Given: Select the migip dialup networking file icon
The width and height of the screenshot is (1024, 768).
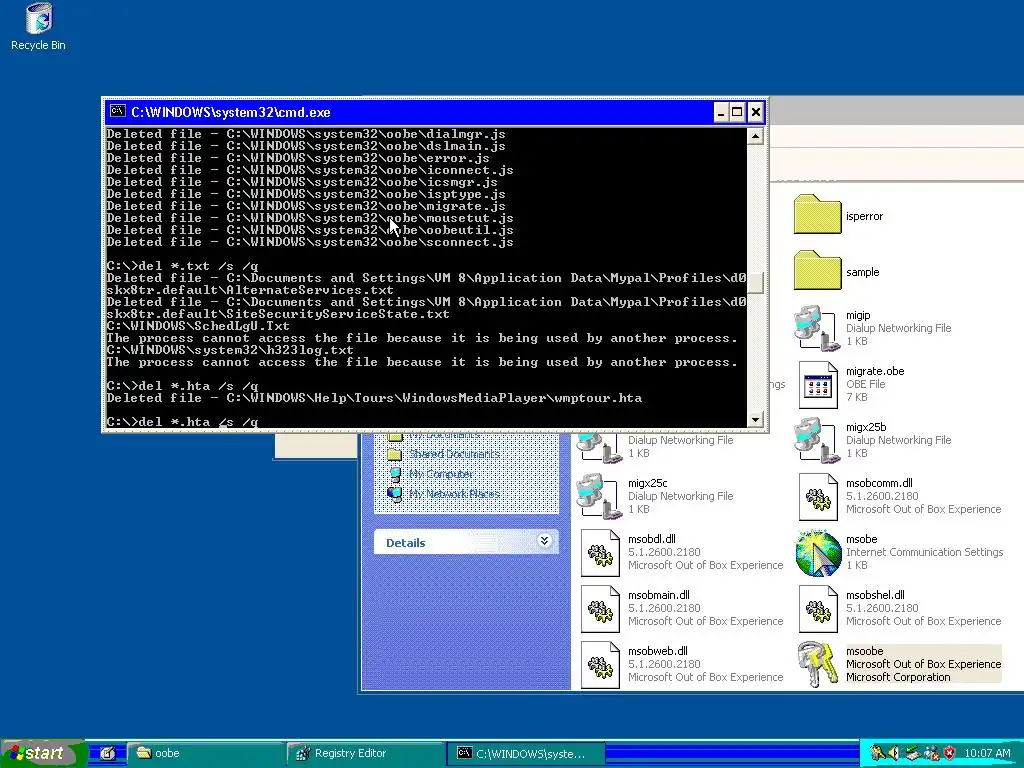Looking at the screenshot, I should click(x=816, y=328).
